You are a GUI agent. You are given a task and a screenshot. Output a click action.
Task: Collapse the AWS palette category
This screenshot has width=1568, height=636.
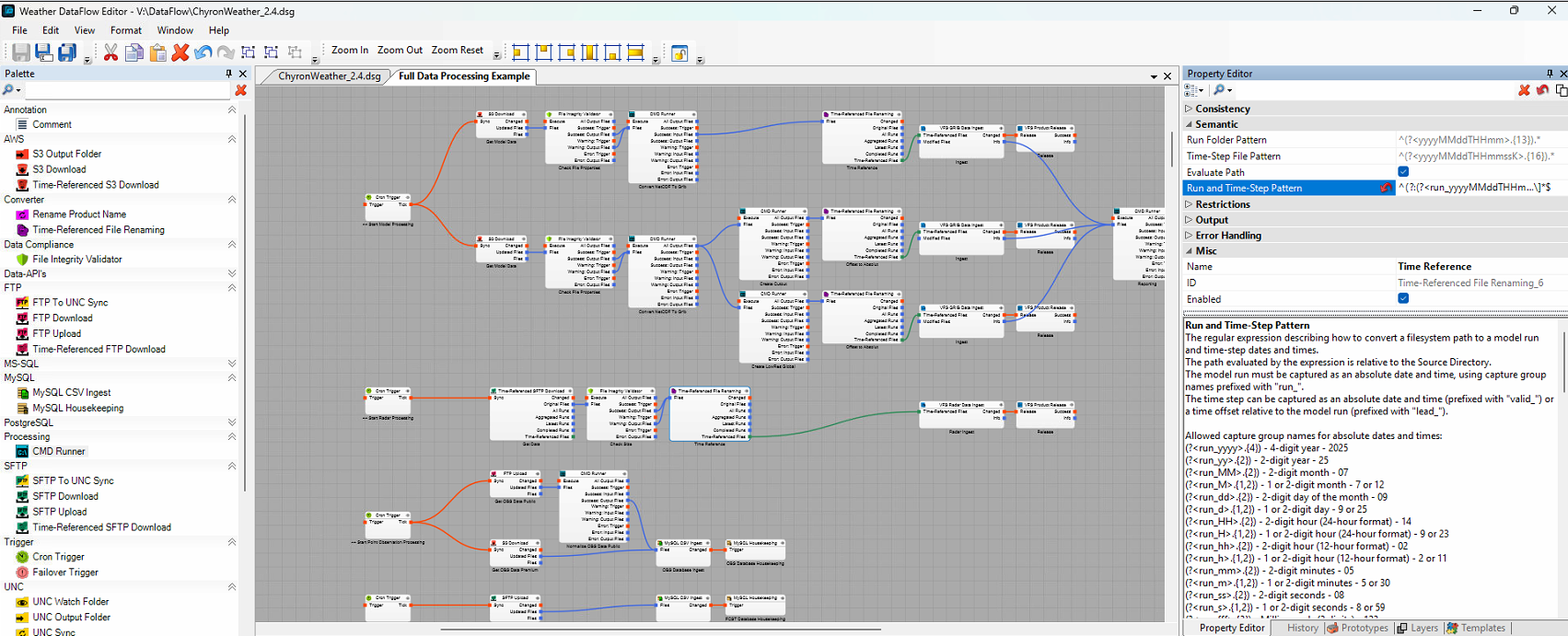pos(232,139)
